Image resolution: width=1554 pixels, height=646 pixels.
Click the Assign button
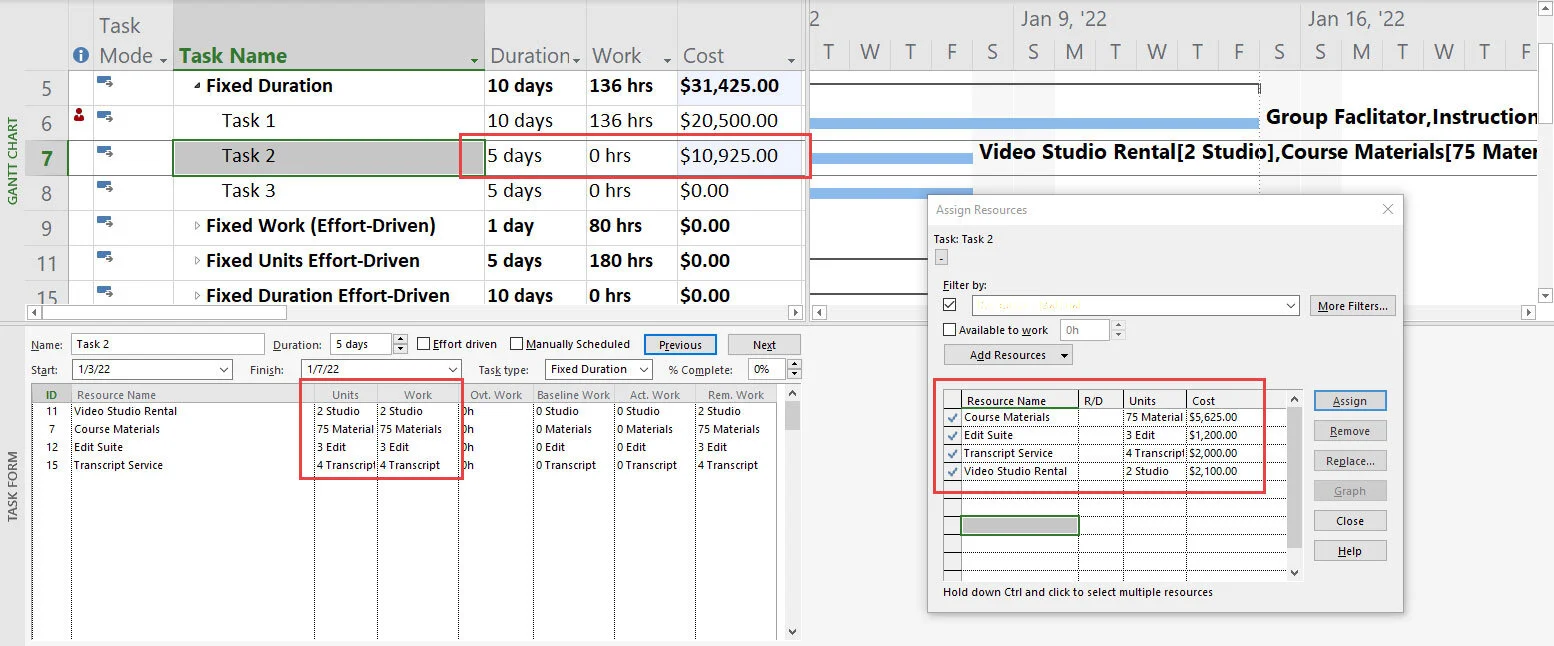[x=1349, y=401]
